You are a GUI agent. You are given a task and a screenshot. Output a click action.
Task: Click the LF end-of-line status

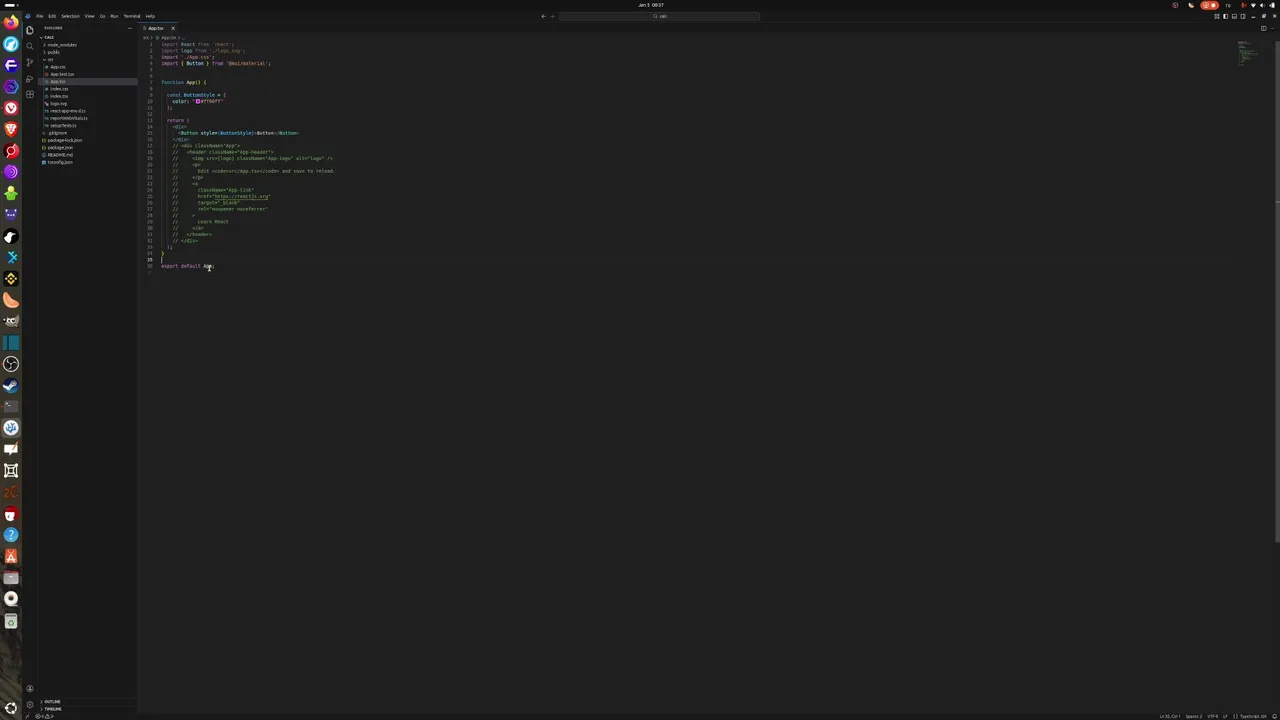(1225, 716)
